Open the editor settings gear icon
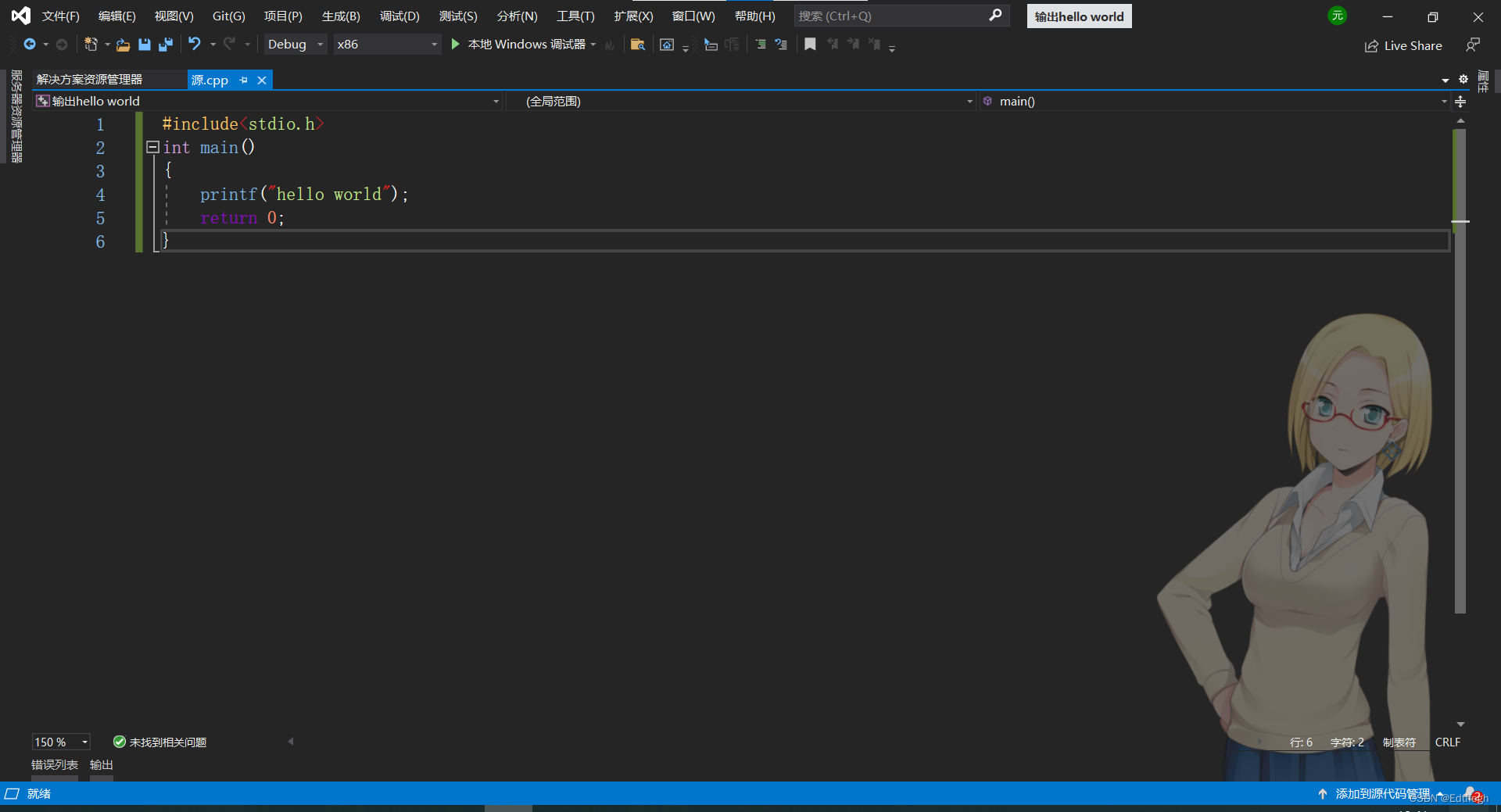 tap(1463, 79)
